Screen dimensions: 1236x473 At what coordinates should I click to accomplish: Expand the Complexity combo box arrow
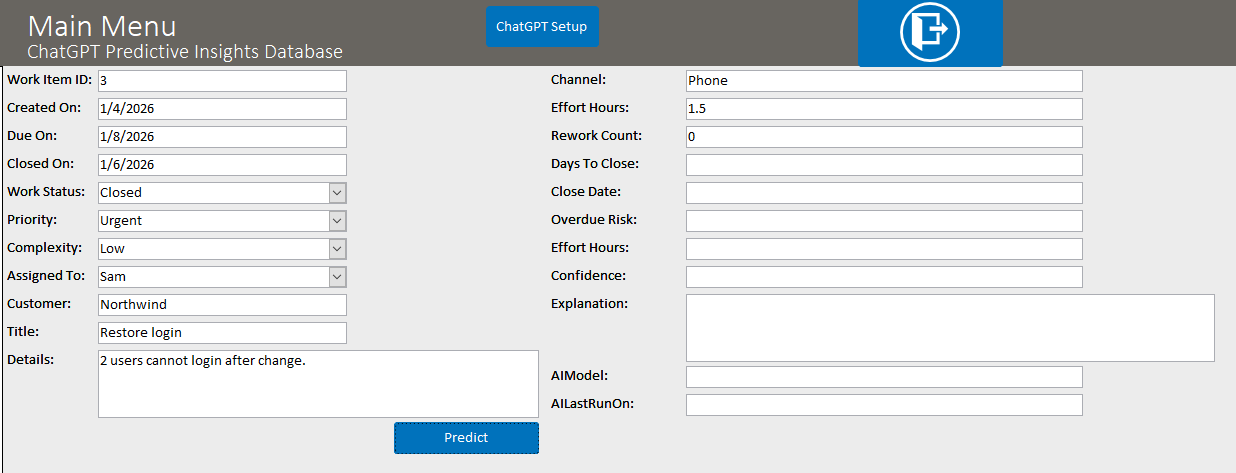coord(338,248)
